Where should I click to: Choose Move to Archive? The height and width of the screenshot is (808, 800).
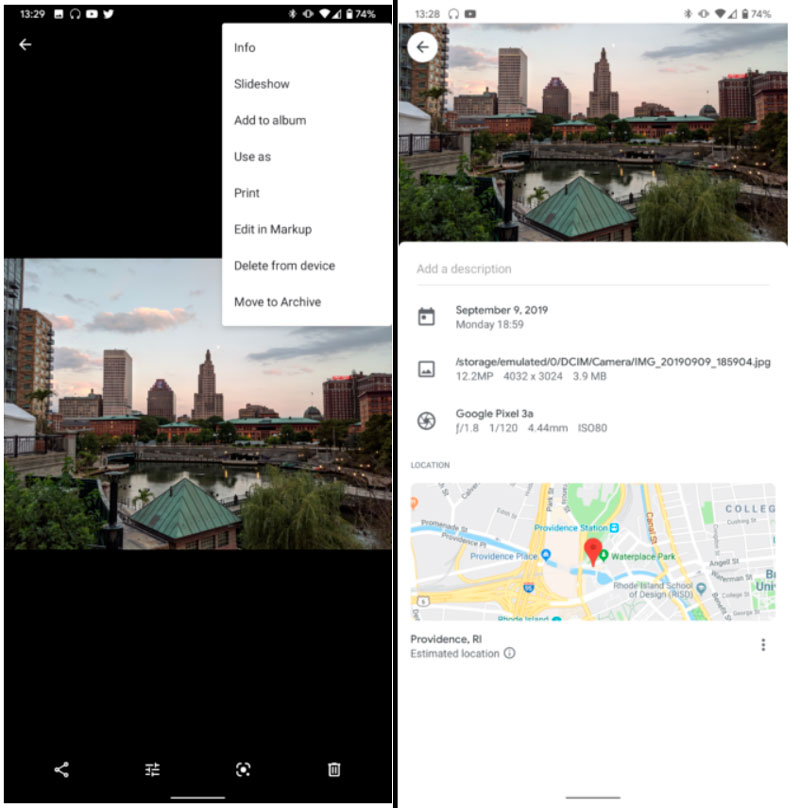[307, 302]
